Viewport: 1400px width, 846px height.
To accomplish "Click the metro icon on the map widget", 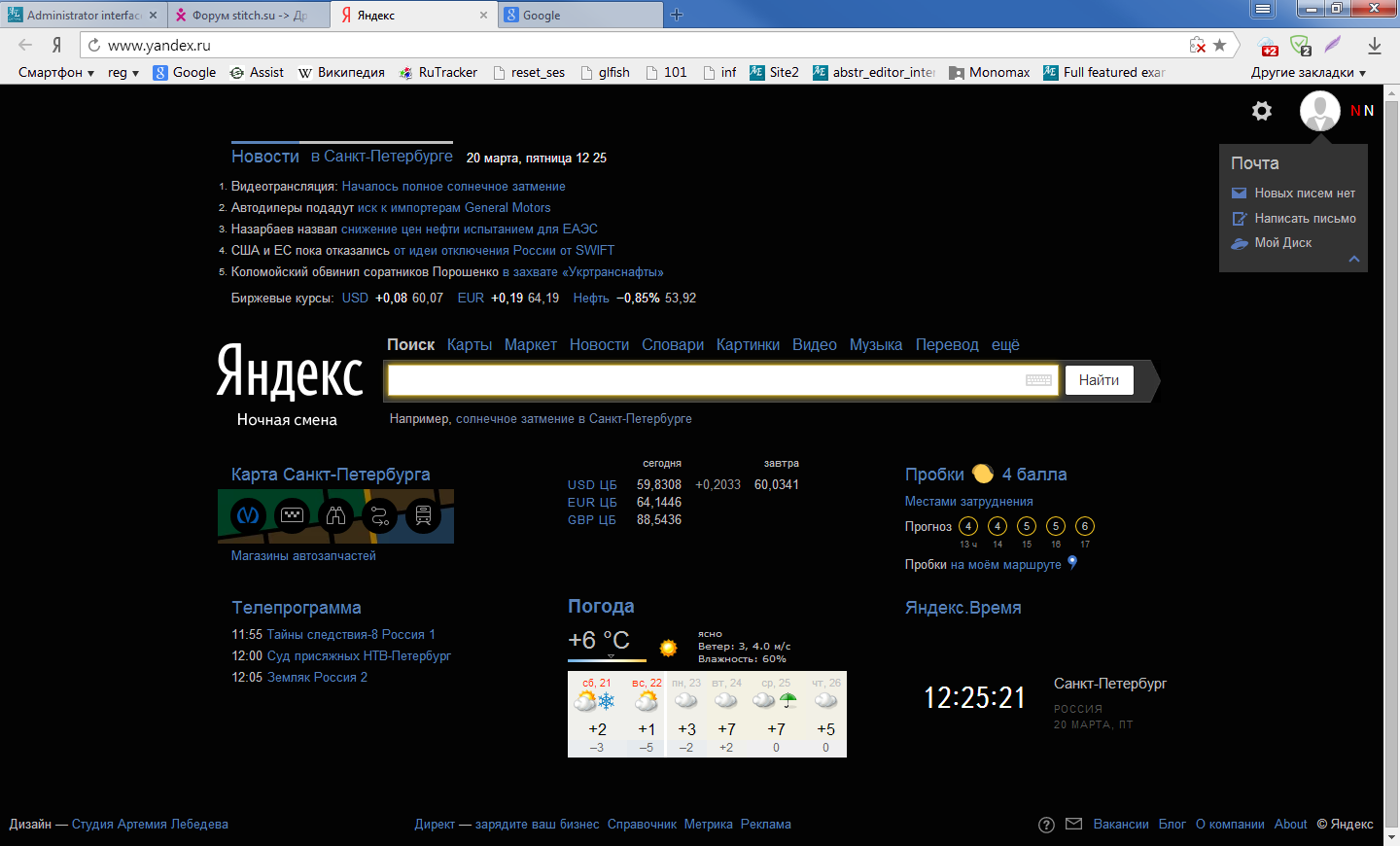I will pyautogui.click(x=248, y=515).
